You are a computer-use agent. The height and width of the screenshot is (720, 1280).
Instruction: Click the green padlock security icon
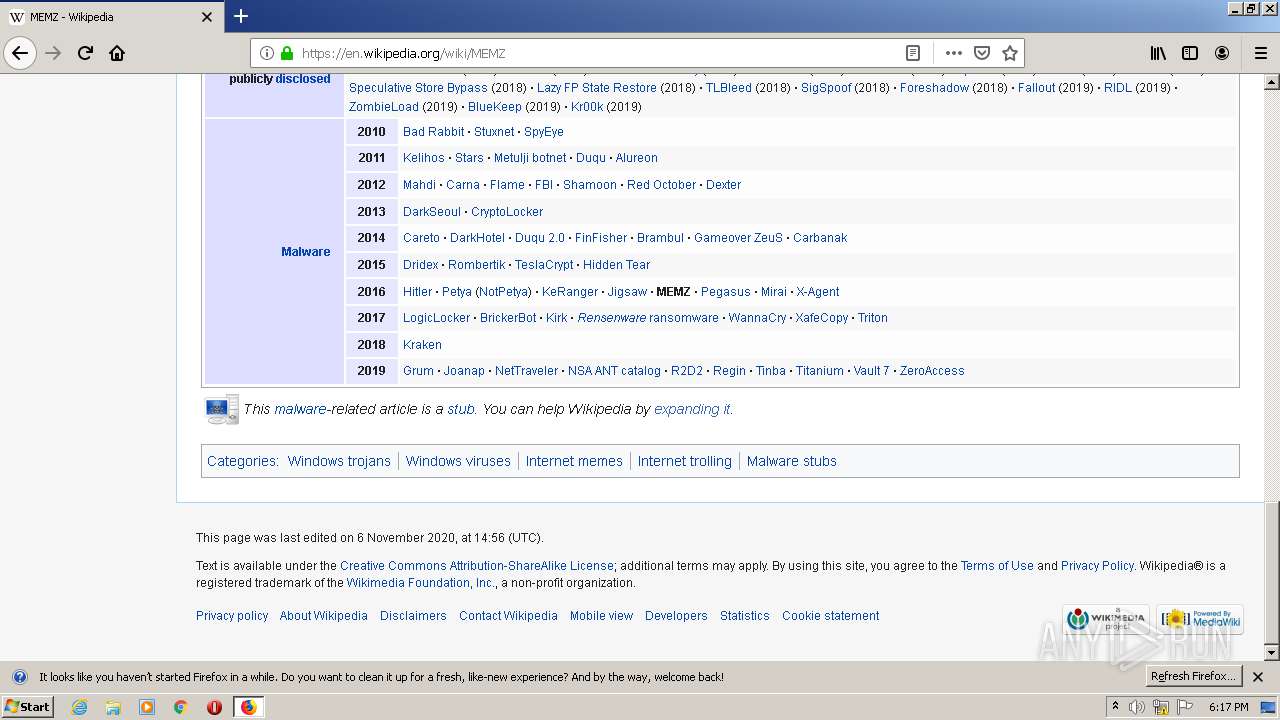pyautogui.click(x=287, y=53)
